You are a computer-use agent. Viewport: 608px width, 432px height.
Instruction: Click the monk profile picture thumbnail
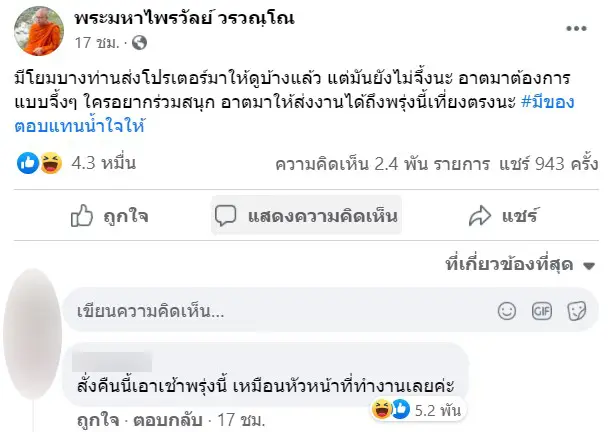[39, 31]
